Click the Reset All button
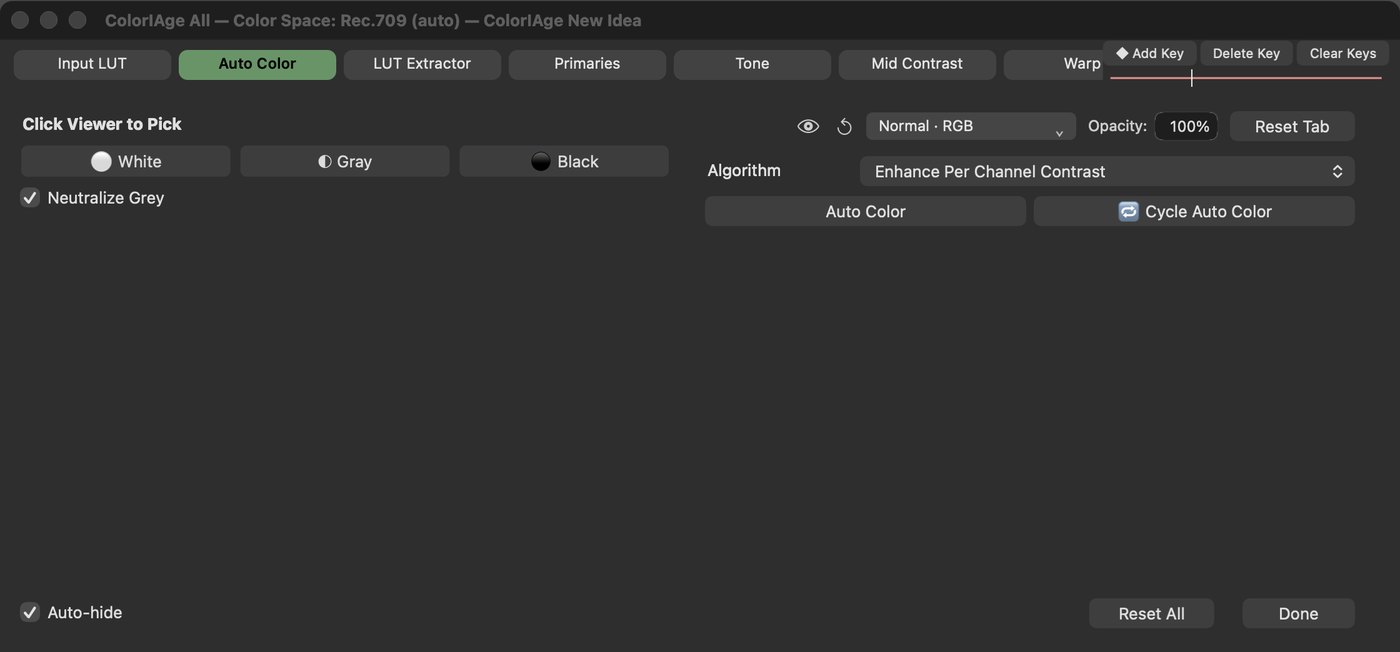 pos(1151,613)
